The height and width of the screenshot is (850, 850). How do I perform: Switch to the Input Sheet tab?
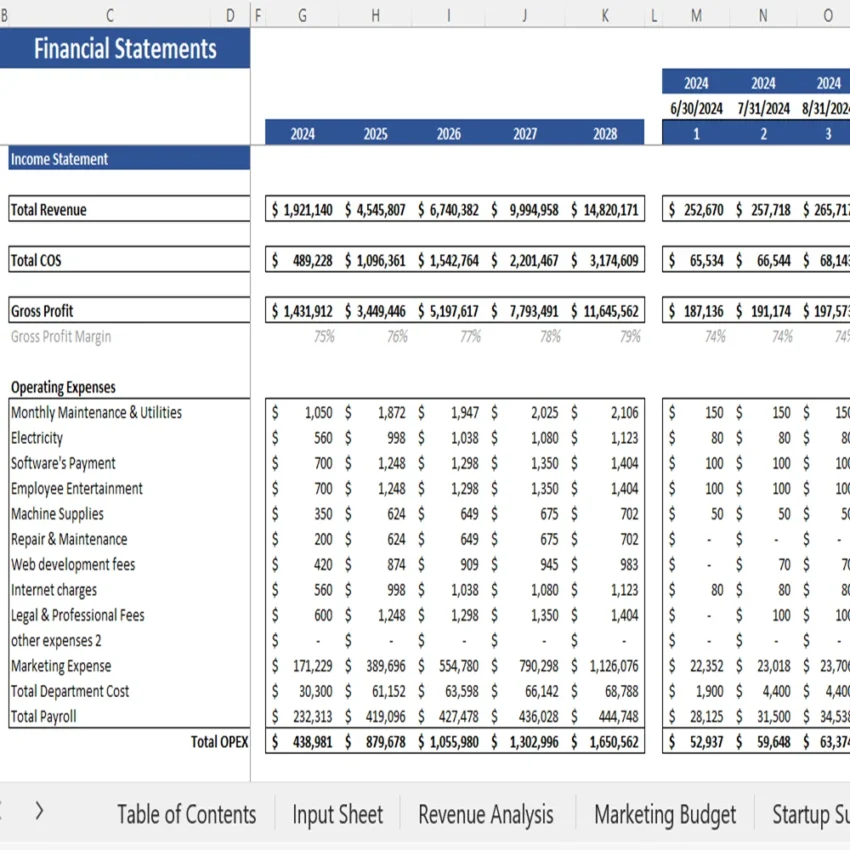(x=338, y=813)
